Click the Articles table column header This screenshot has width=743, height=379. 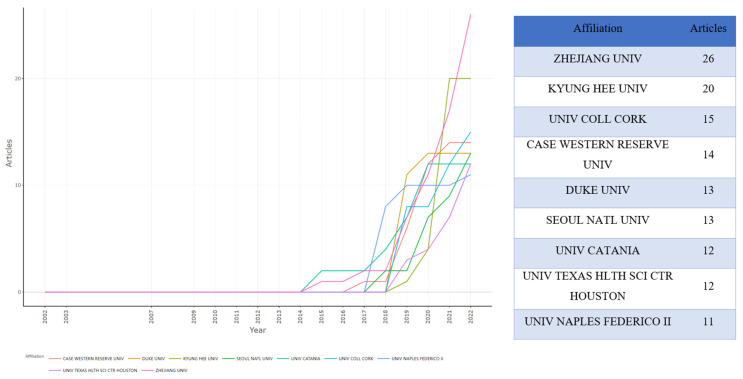pyautogui.click(x=708, y=28)
